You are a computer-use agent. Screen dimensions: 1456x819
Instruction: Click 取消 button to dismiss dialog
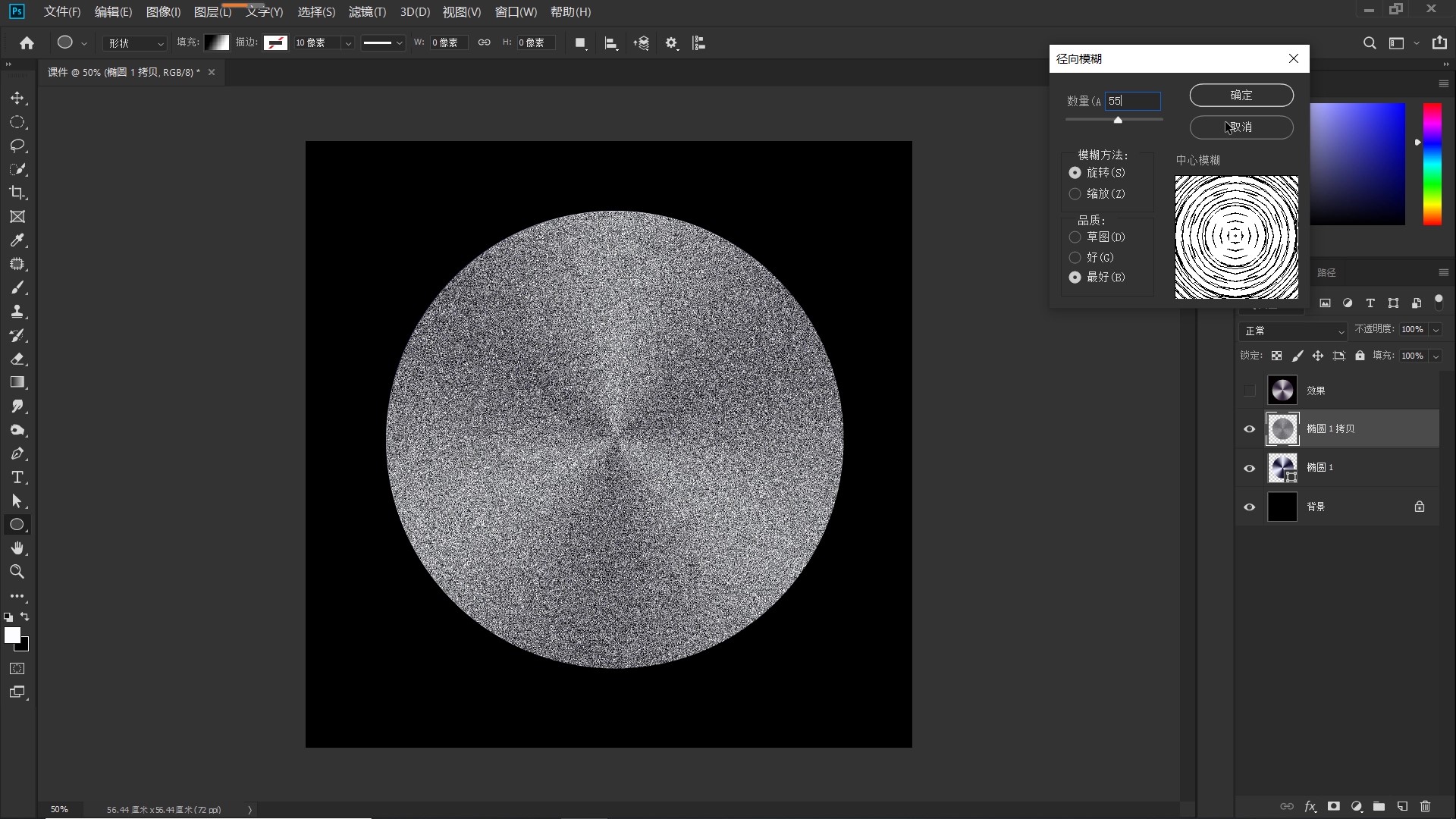tap(1242, 126)
